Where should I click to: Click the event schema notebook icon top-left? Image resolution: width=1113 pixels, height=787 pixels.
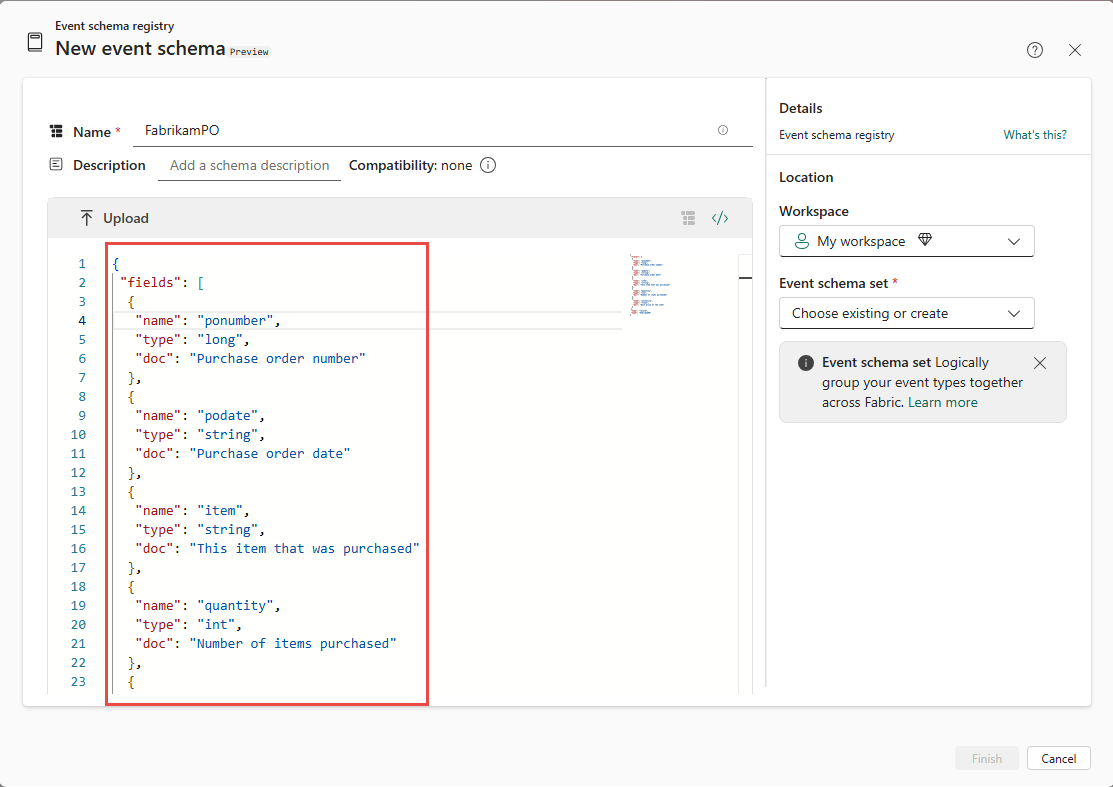pos(34,42)
